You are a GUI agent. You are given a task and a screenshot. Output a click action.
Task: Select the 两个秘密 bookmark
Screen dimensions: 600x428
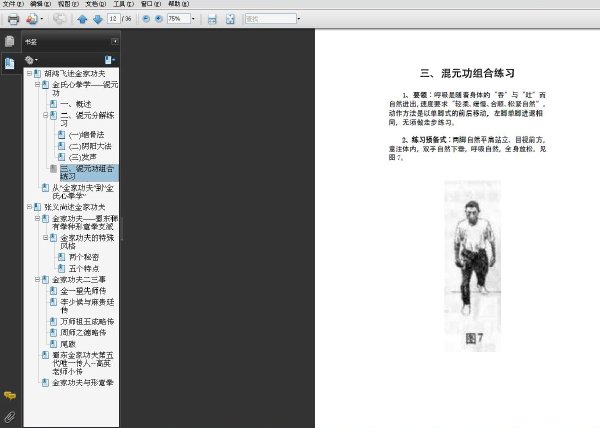pos(84,257)
